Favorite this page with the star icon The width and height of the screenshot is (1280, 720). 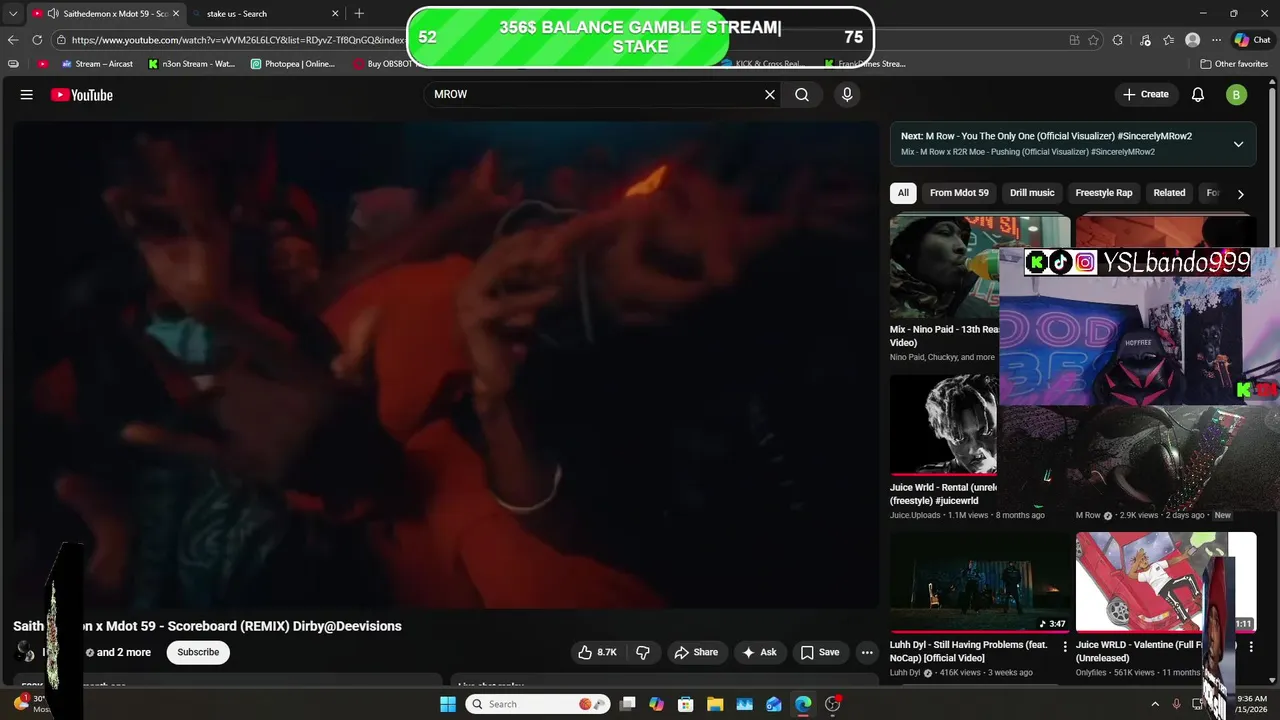[1094, 40]
